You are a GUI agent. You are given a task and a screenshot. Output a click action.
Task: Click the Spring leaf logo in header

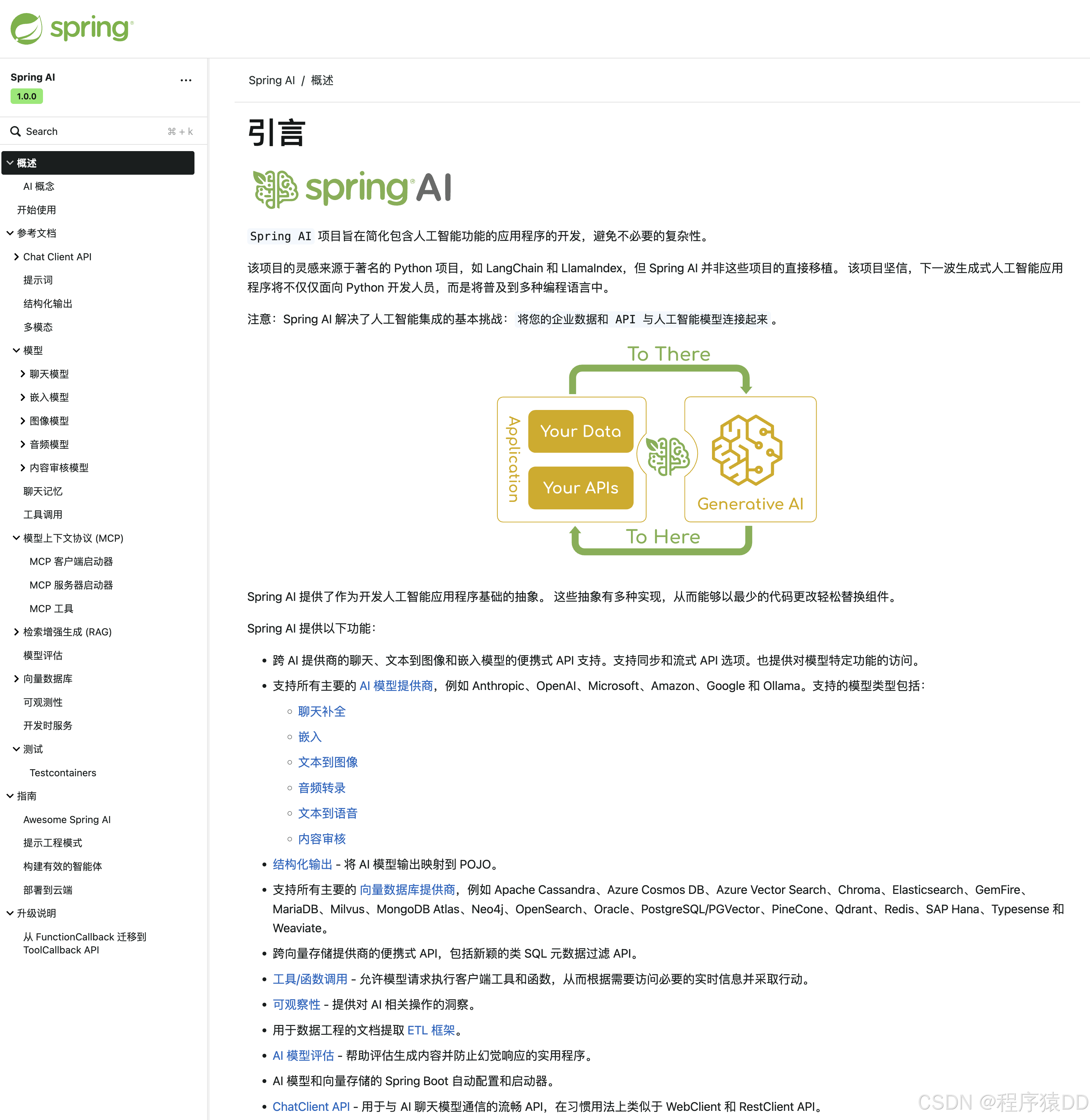[x=26, y=29]
